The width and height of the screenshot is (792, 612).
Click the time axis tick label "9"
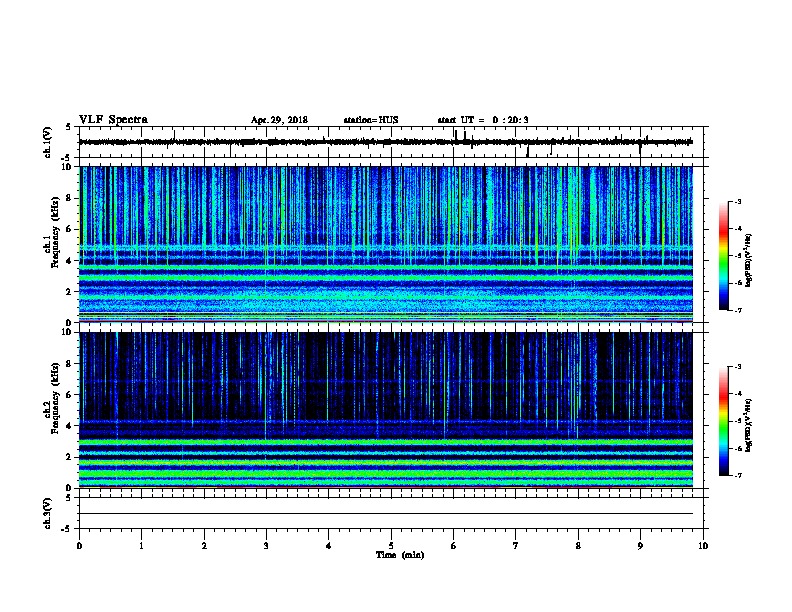click(640, 546)
